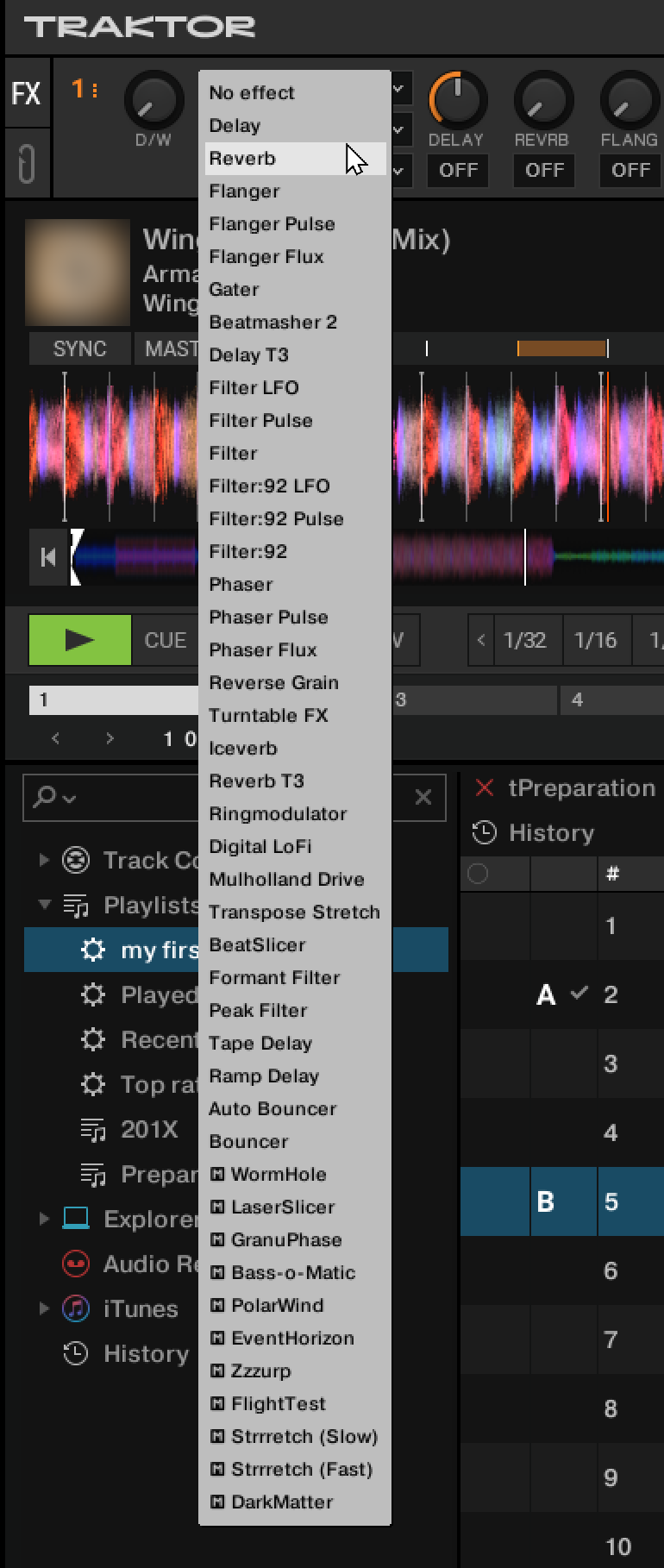The width and height of the screenshot is (664, 1568).
Task: Click the red X next to tPreparation
Action: tap(485, 787)
